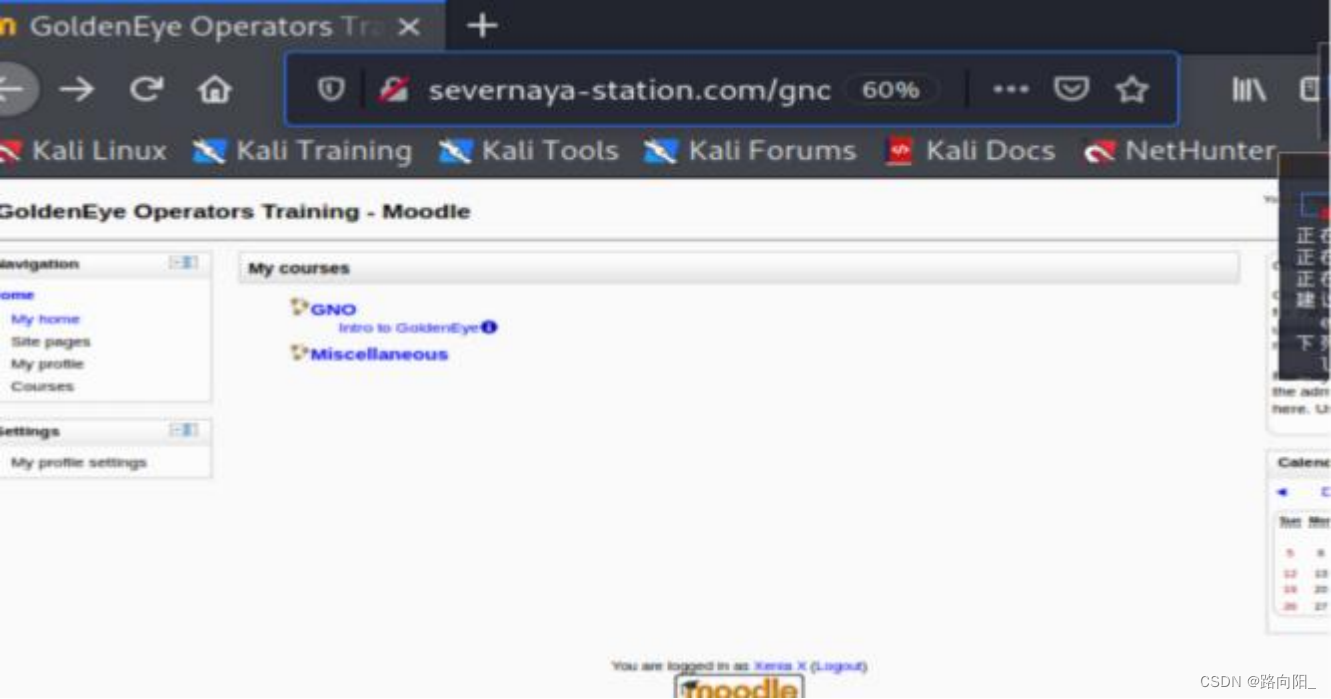
Task: Select the GoldenEye Operators Training tab
Action: [222, 26]
